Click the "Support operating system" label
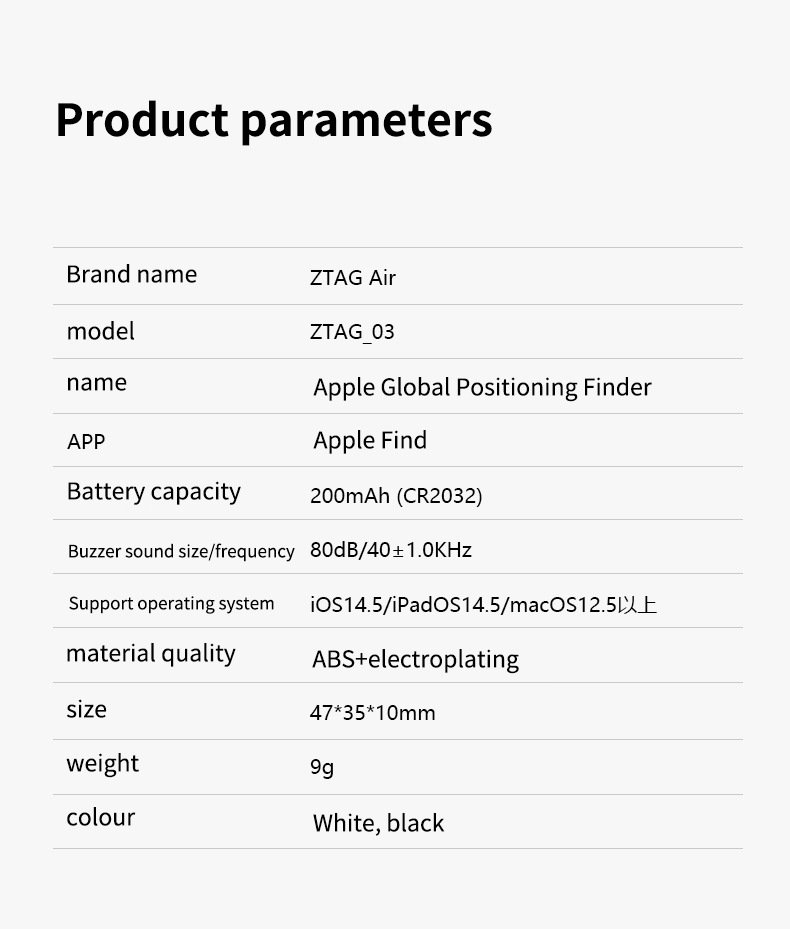The width and height of the screenshot is (790, 929). [171, 603]
